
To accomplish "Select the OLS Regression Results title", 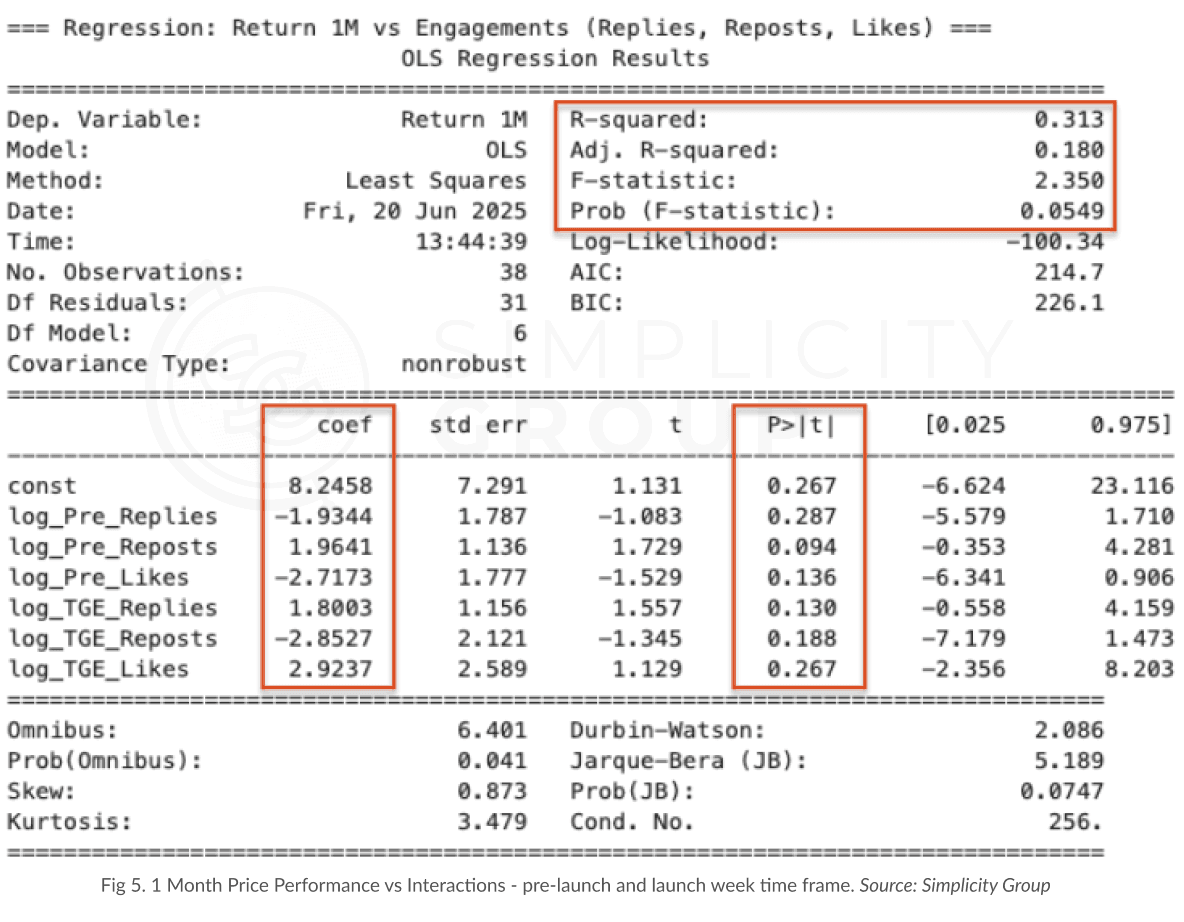I will [x=555, y=58].
